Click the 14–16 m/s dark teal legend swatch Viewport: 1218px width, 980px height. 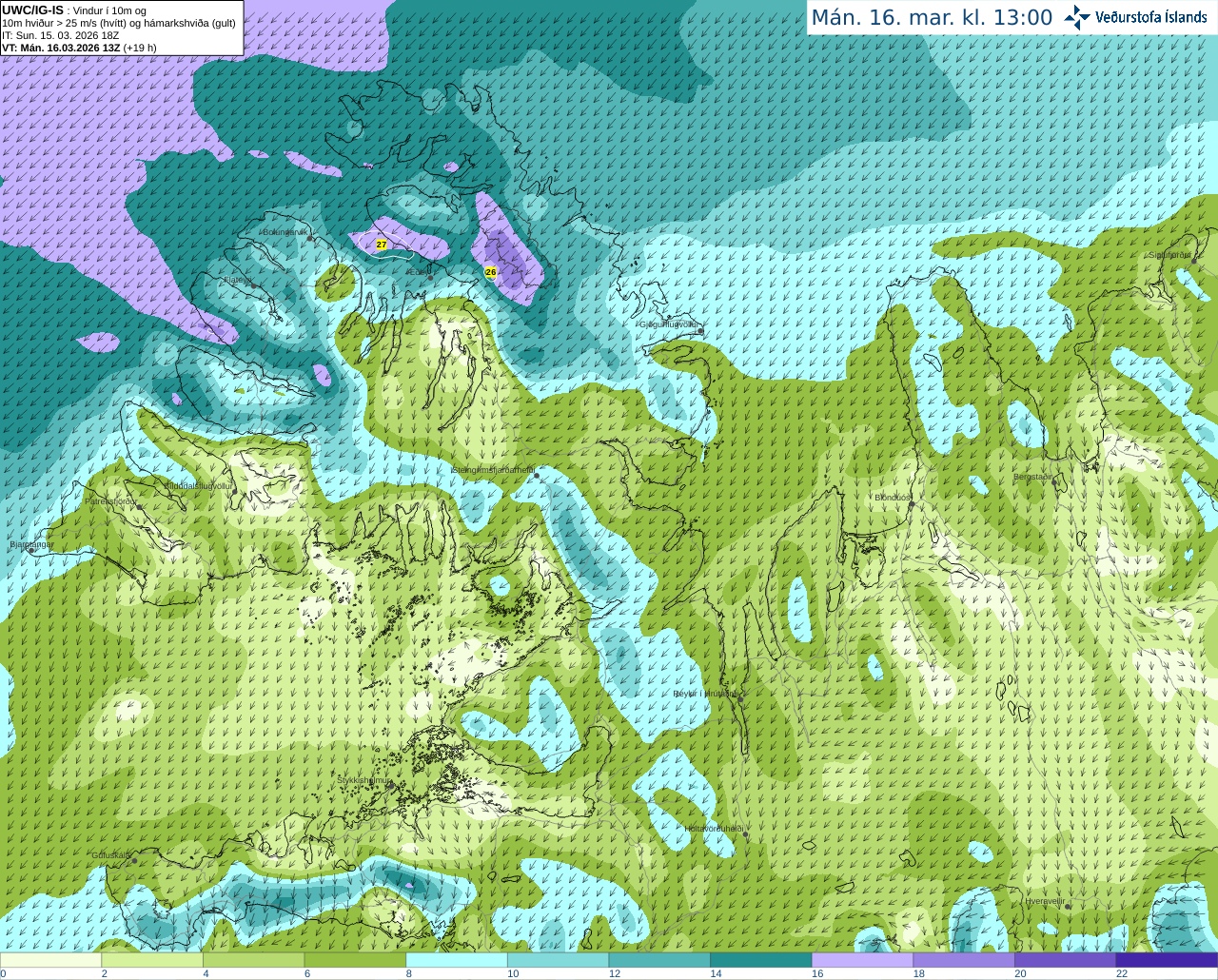(x=761, y=960)
